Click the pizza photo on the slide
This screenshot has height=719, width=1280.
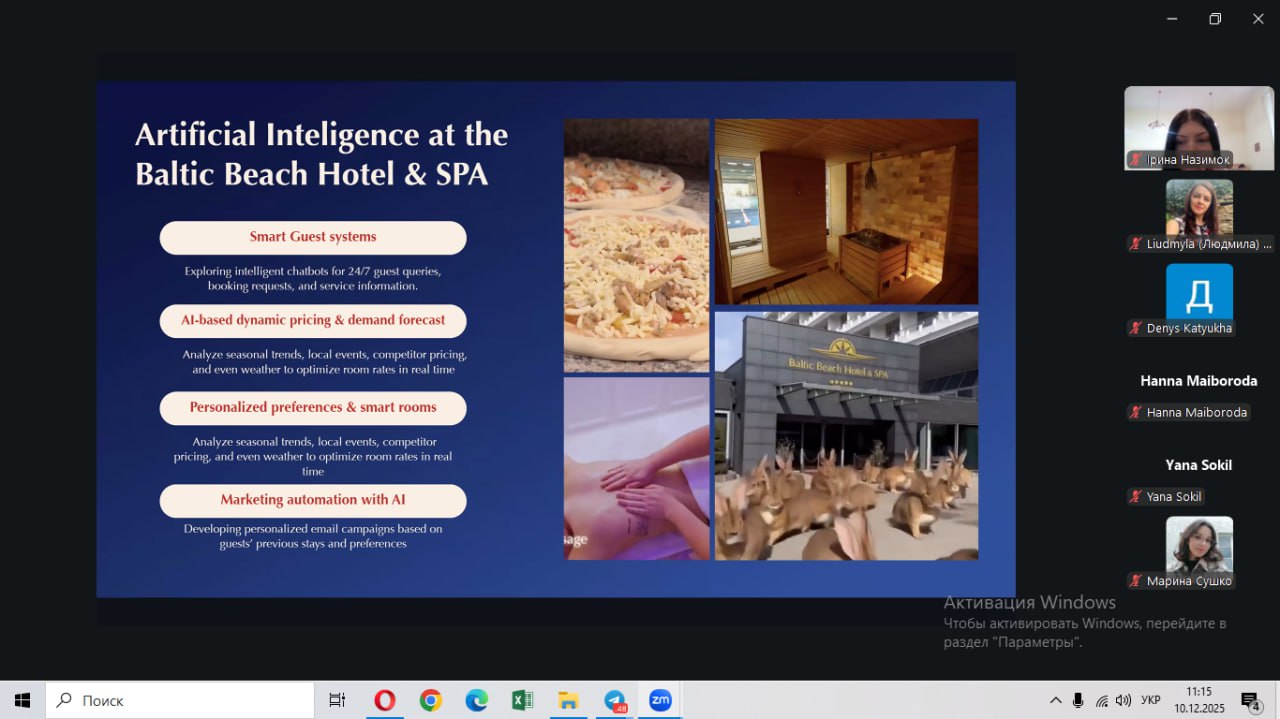636,245
